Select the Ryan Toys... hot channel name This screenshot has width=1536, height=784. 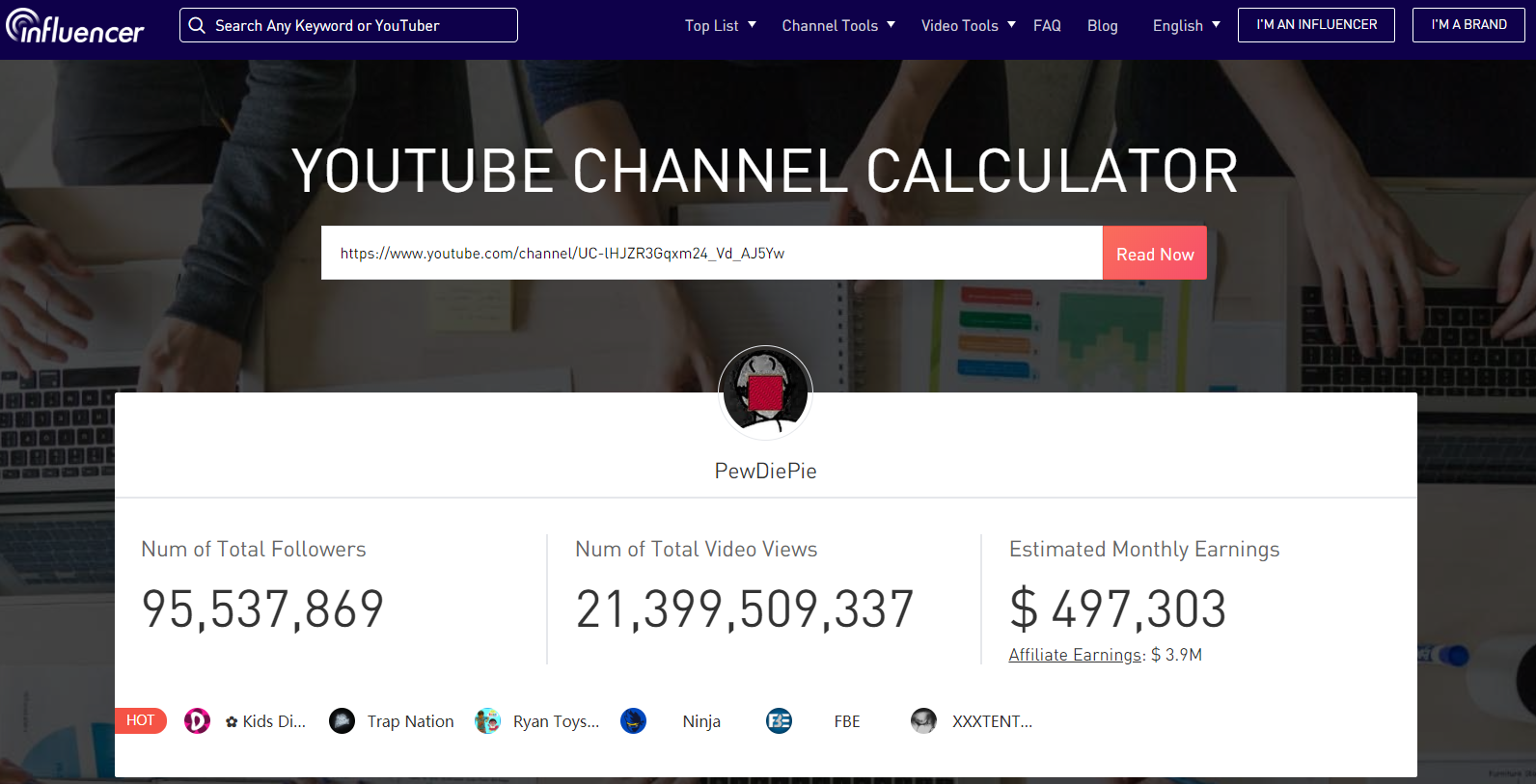[x=556, y=722]
